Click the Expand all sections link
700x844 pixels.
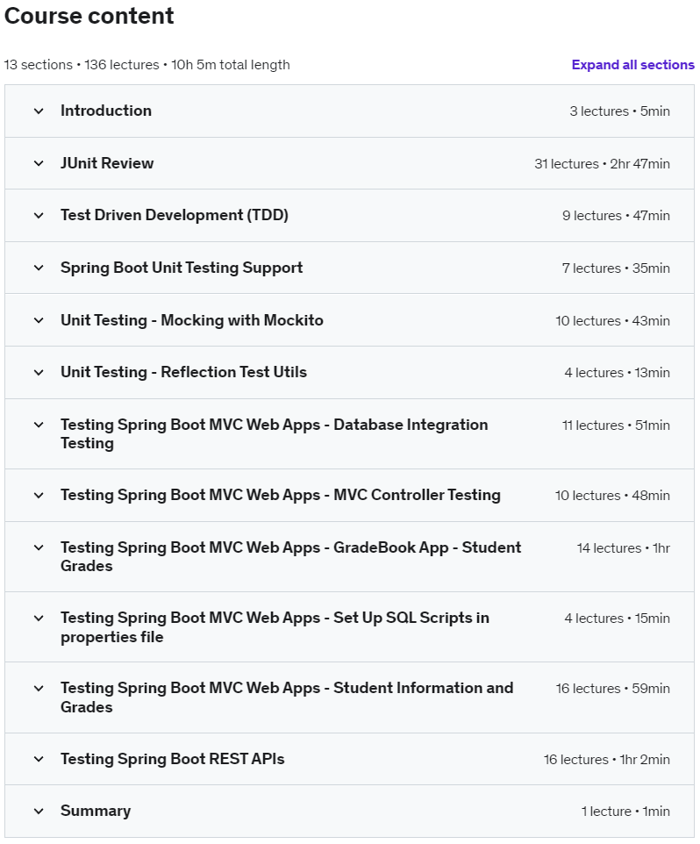(x=631, y=64)
